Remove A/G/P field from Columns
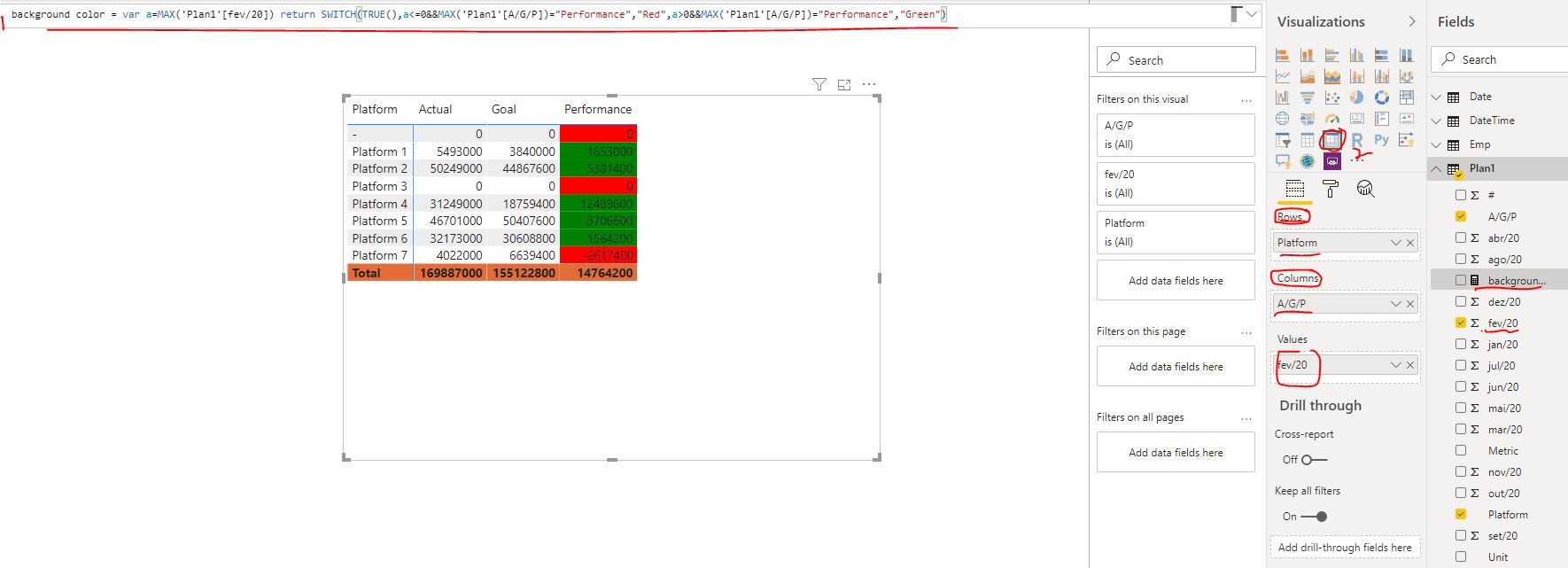Viewport: 1568px width, 568px height. pos(1410,304)
